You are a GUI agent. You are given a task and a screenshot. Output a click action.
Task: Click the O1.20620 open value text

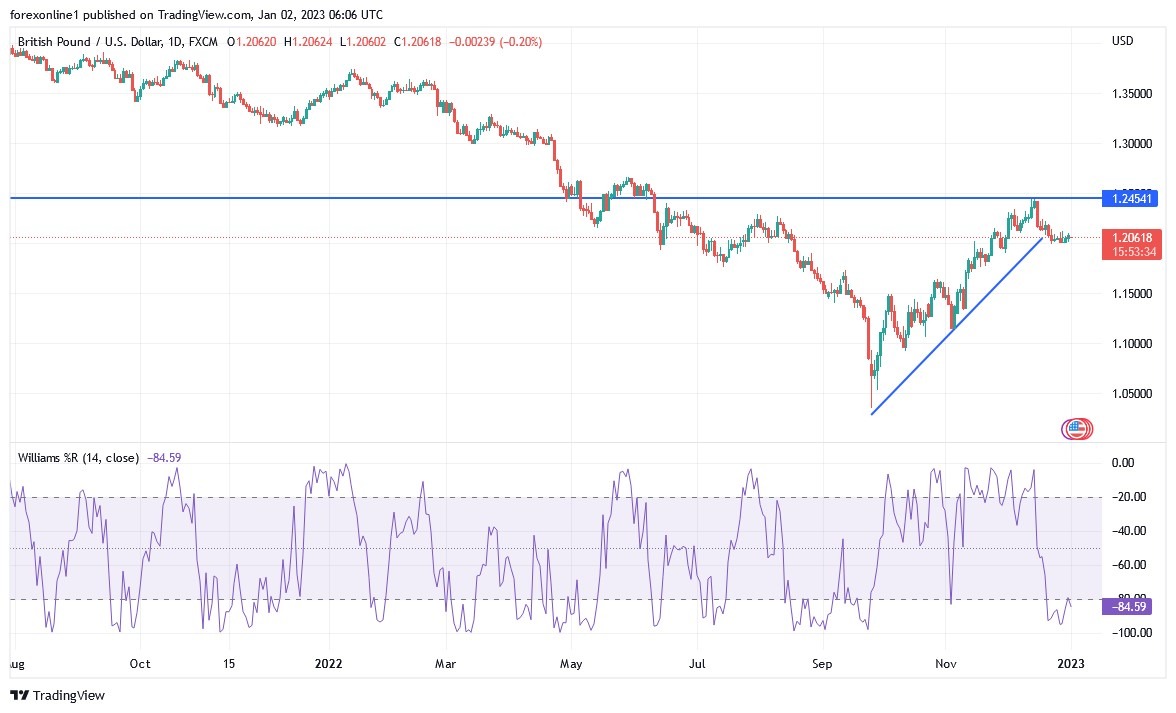pos(252,42)
